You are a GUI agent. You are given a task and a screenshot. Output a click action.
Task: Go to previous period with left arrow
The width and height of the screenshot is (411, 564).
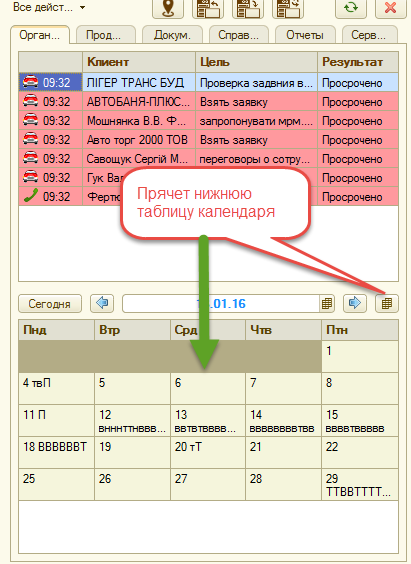pyautogui.click(x=102, y=303)
